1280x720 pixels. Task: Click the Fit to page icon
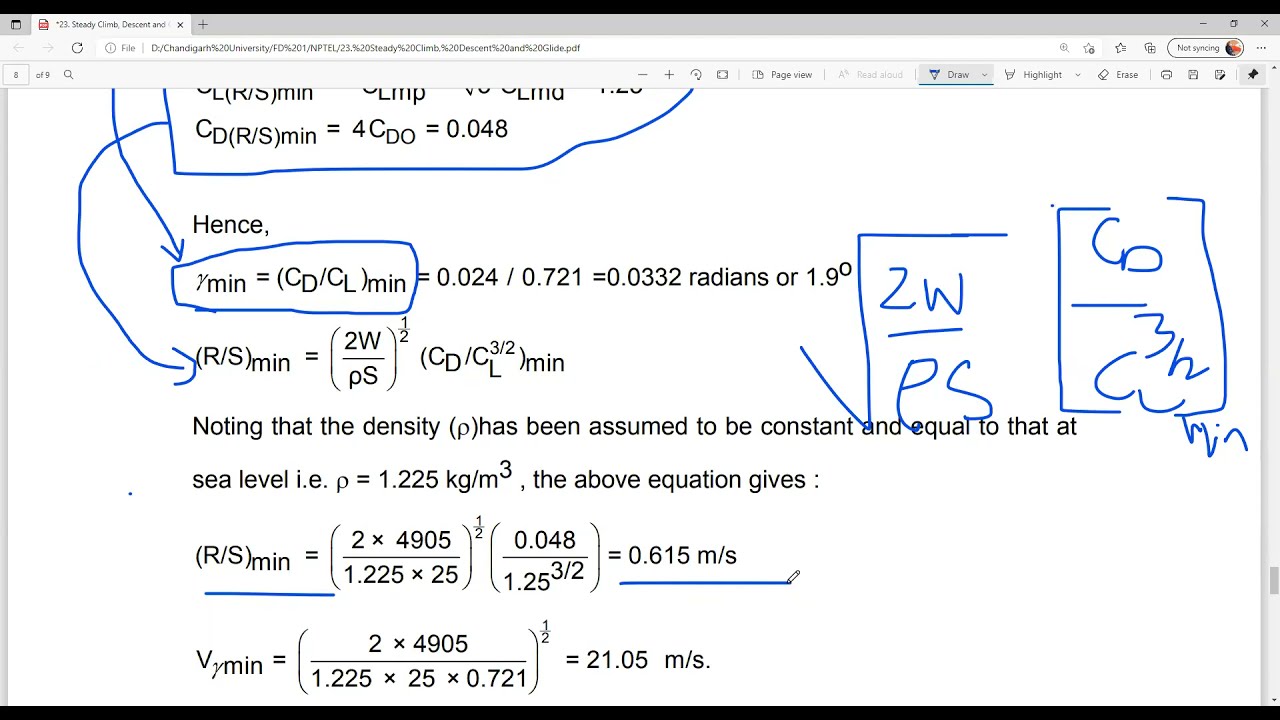click(x=723, y=75)
